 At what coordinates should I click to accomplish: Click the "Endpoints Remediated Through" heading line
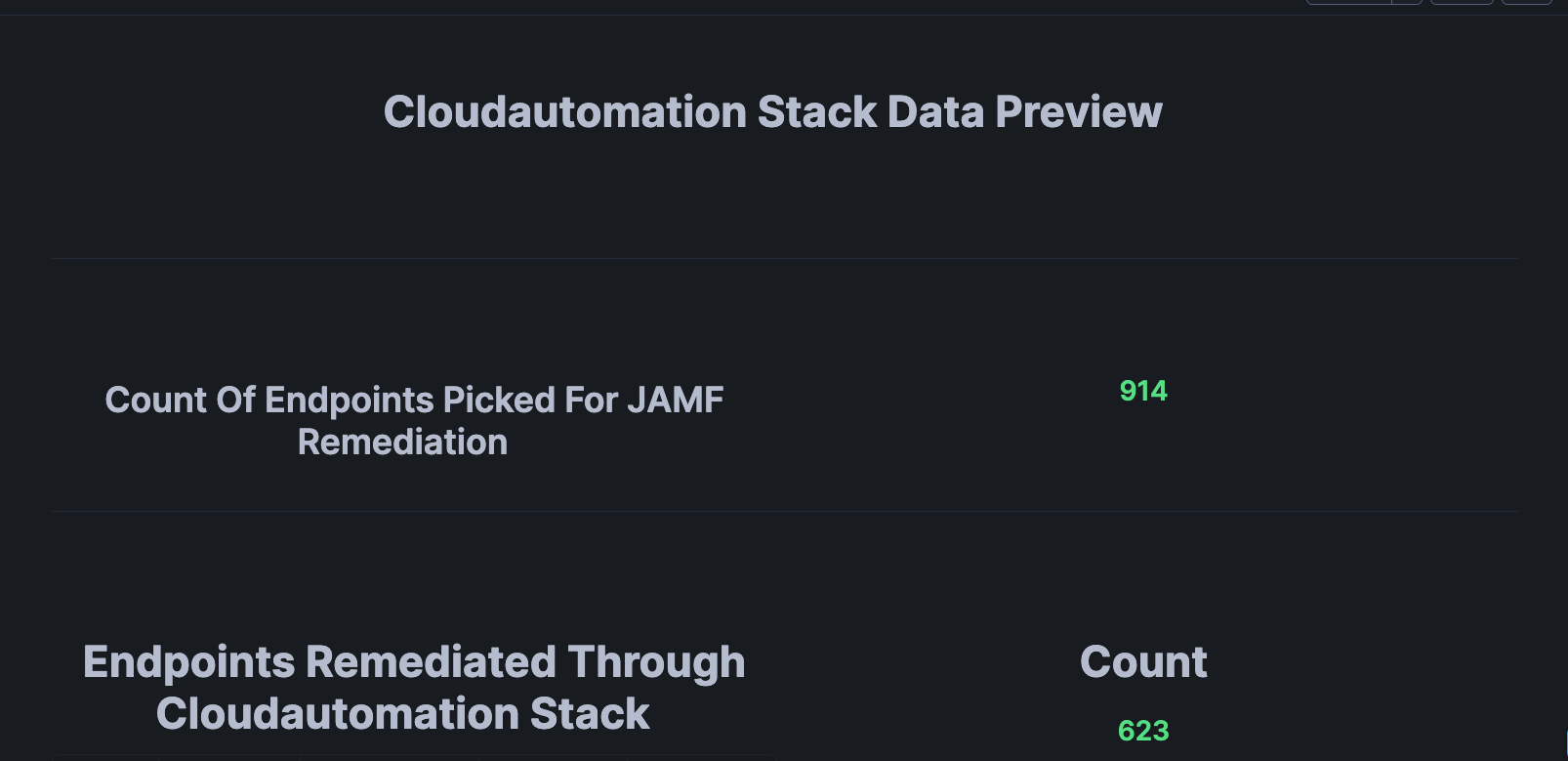[414, 662]
